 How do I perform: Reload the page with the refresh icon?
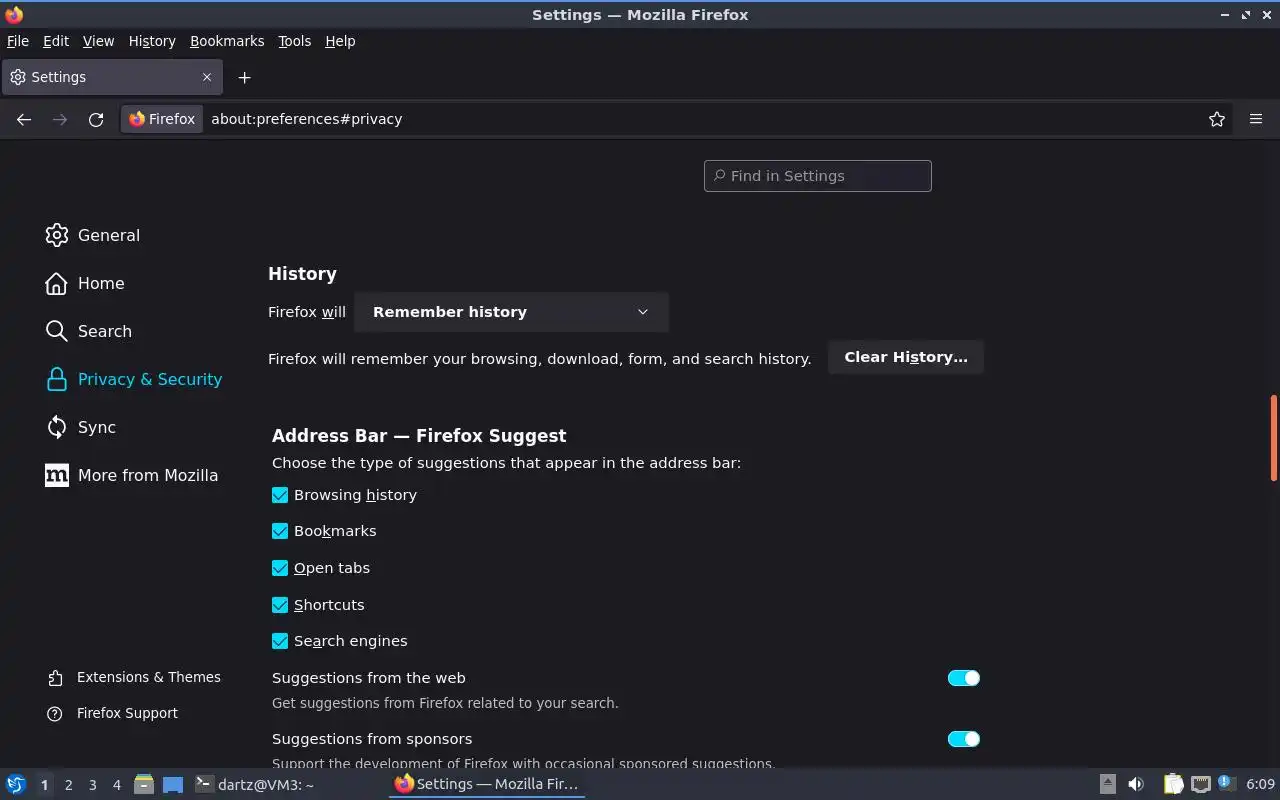click(96, 119)
